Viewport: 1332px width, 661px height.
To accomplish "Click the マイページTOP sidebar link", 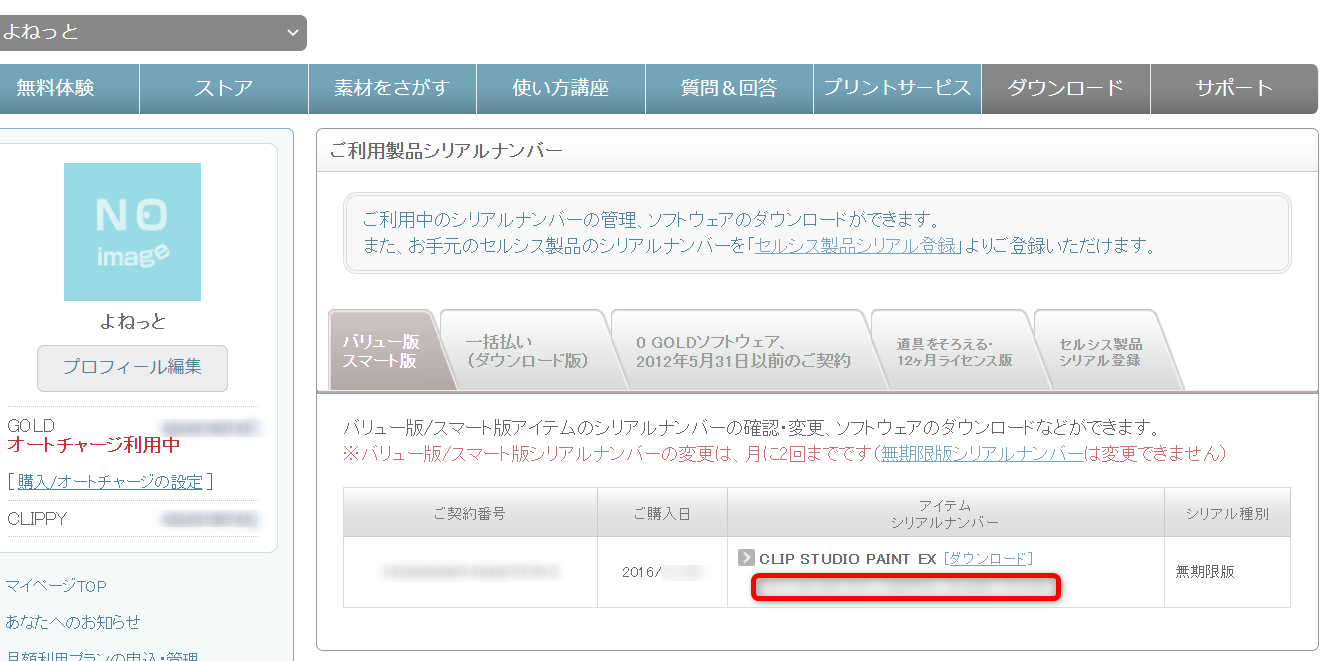I will (x=56, y=586).
